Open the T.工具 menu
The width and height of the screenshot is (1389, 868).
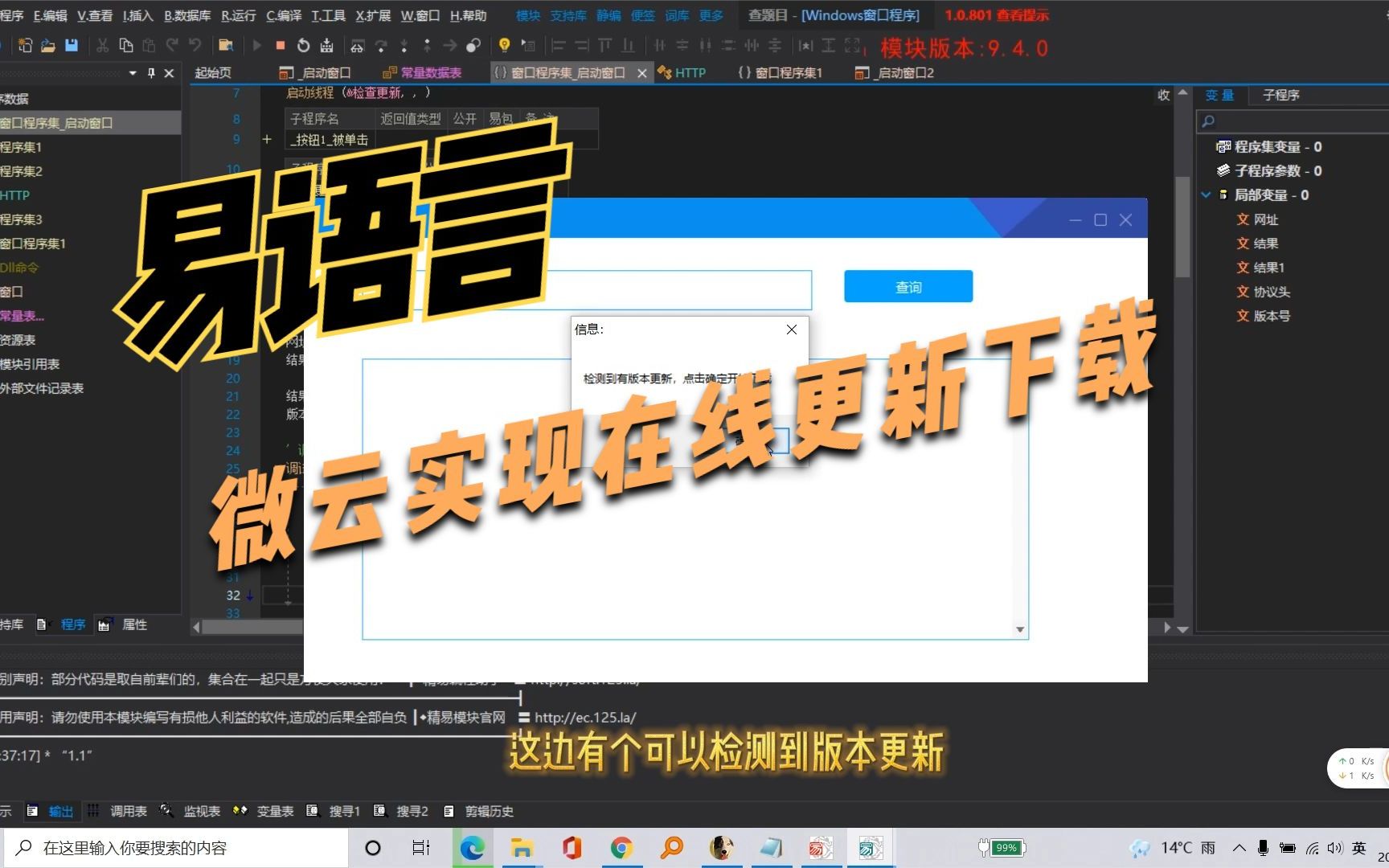328,15
